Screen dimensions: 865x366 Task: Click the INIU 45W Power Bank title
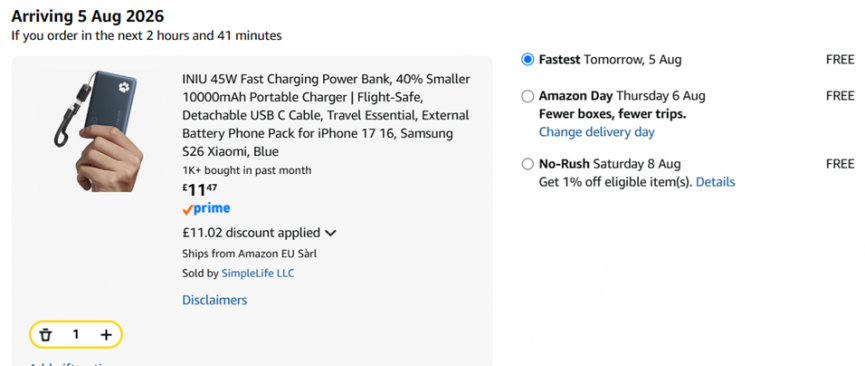tap(326, 115)
